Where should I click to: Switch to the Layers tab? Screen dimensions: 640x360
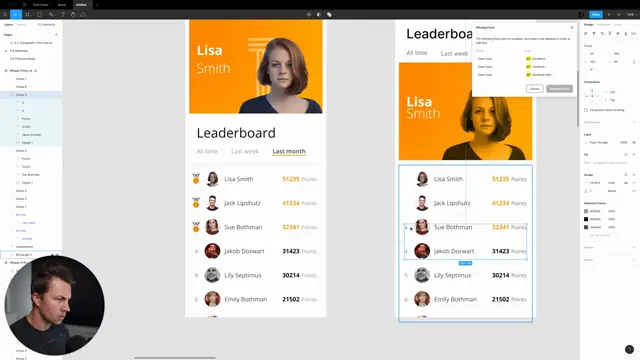click(x=8, y=24)
